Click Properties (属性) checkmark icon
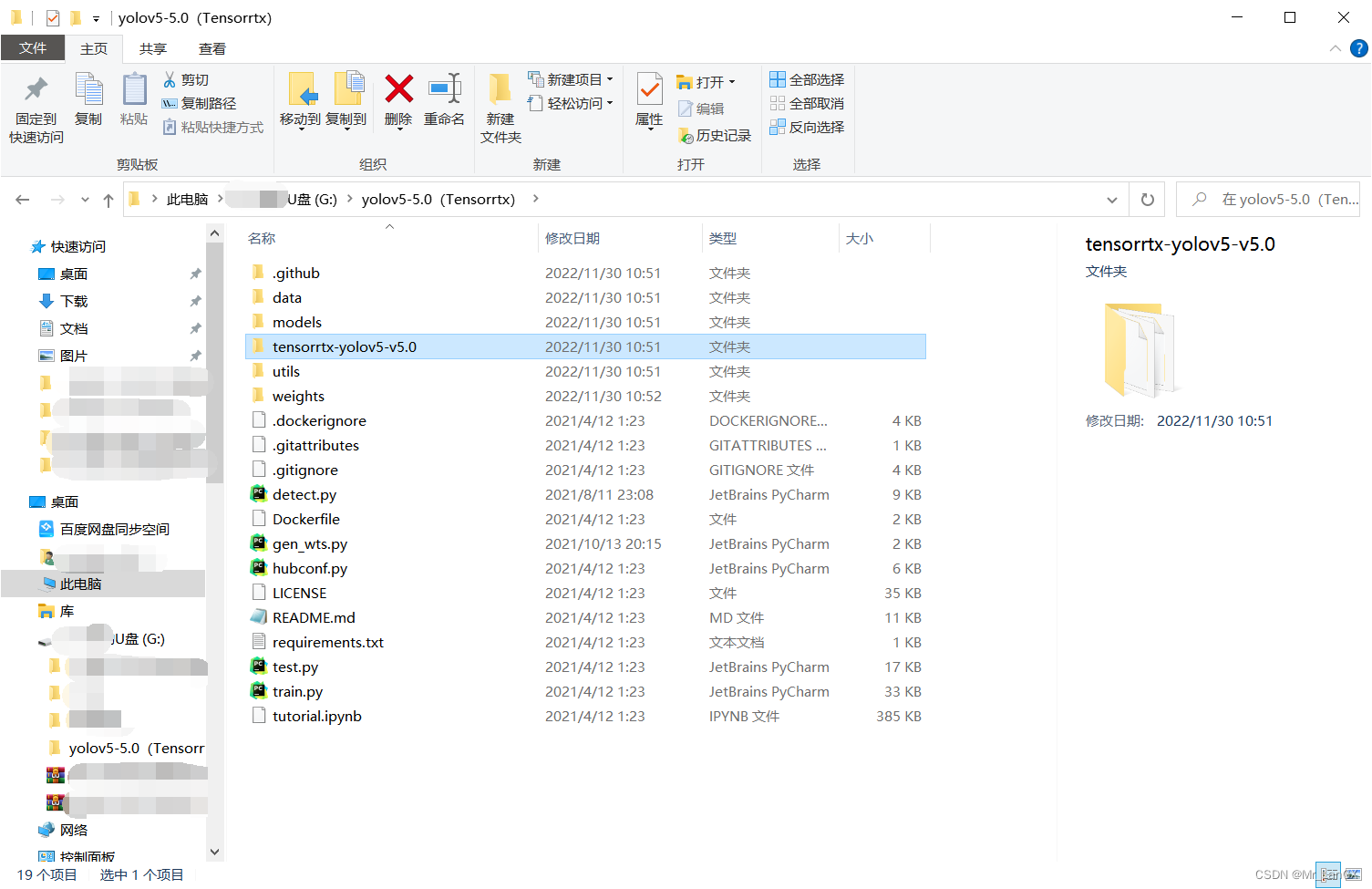The width and height of the screenshot is (1372, 889). [x=649, y=89]
